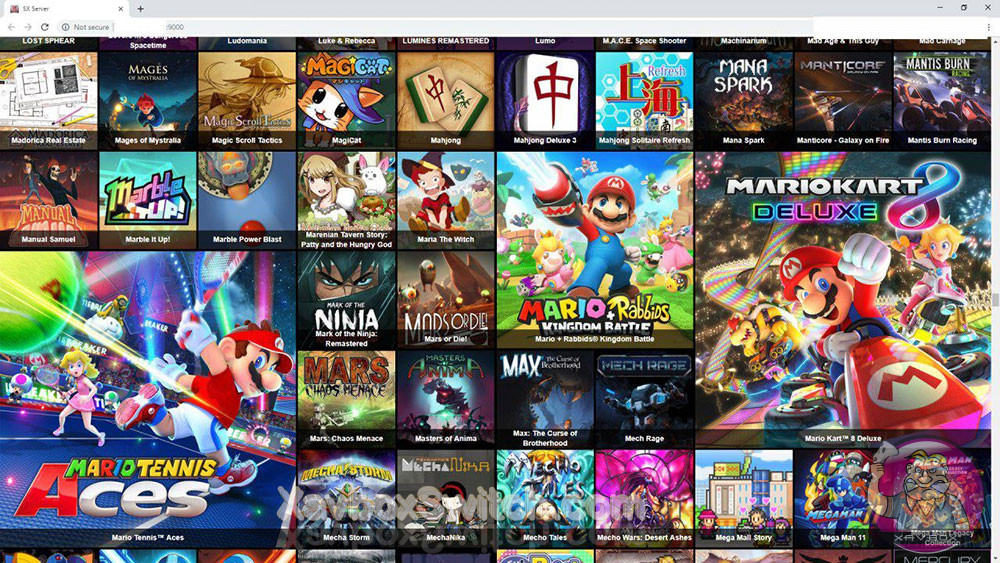
Task: Open Manticore - Galaxy on Fire tile
Action: (843, 100)
